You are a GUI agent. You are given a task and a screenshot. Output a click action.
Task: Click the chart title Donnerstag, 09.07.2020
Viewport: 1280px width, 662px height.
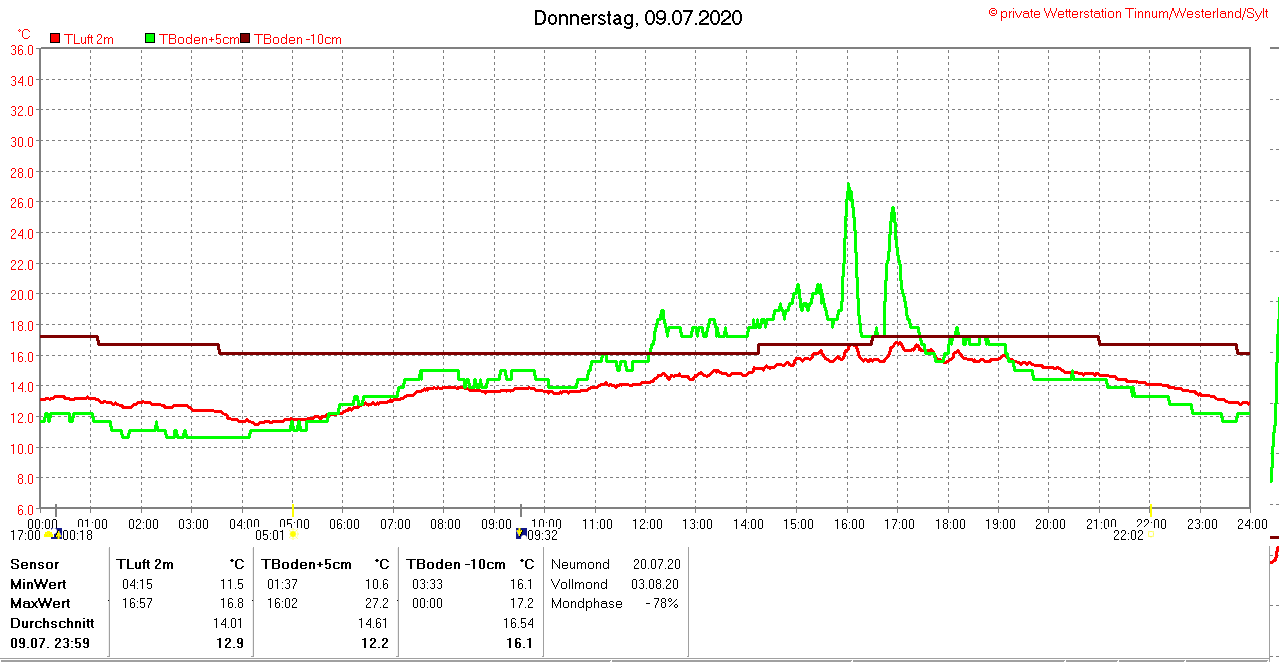(637, 18)
